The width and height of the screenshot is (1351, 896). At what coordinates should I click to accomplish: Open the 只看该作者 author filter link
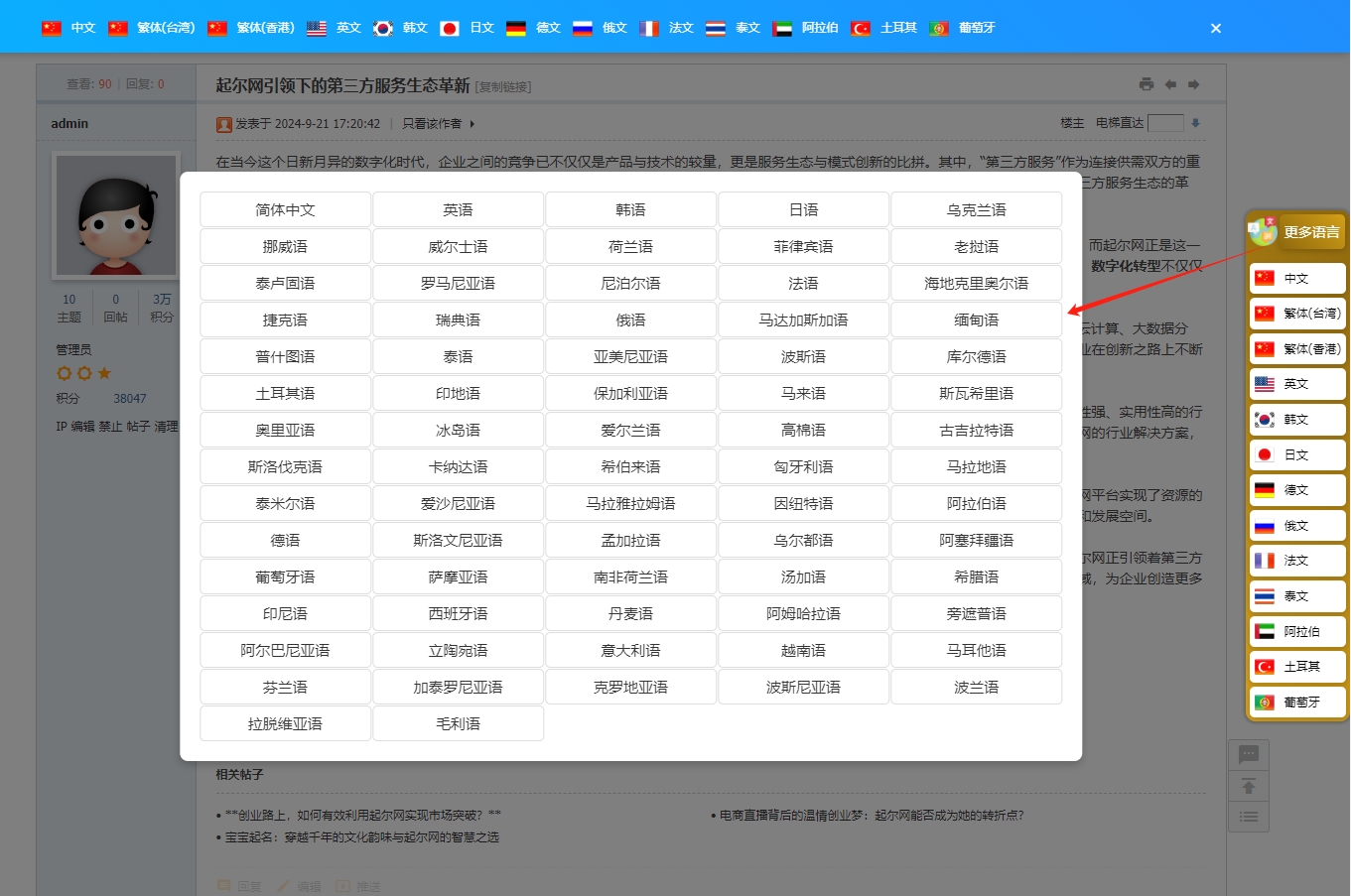click(432, 124)
